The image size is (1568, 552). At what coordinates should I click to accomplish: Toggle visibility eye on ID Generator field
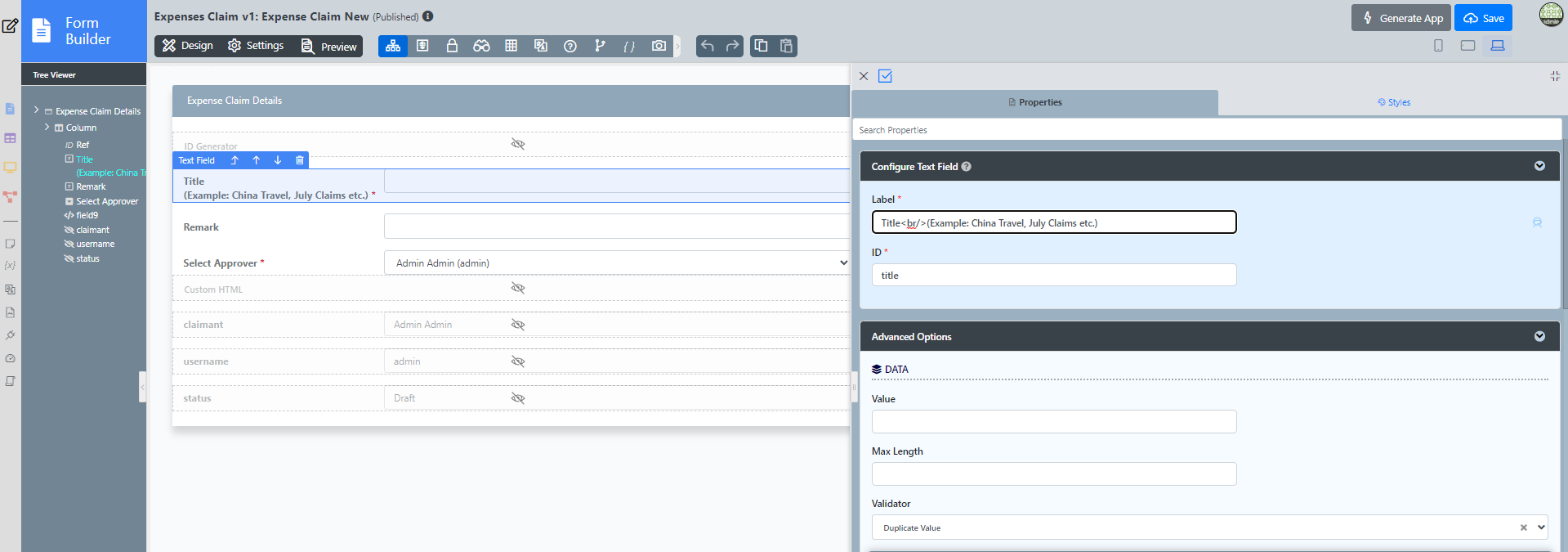click(518, 144)
